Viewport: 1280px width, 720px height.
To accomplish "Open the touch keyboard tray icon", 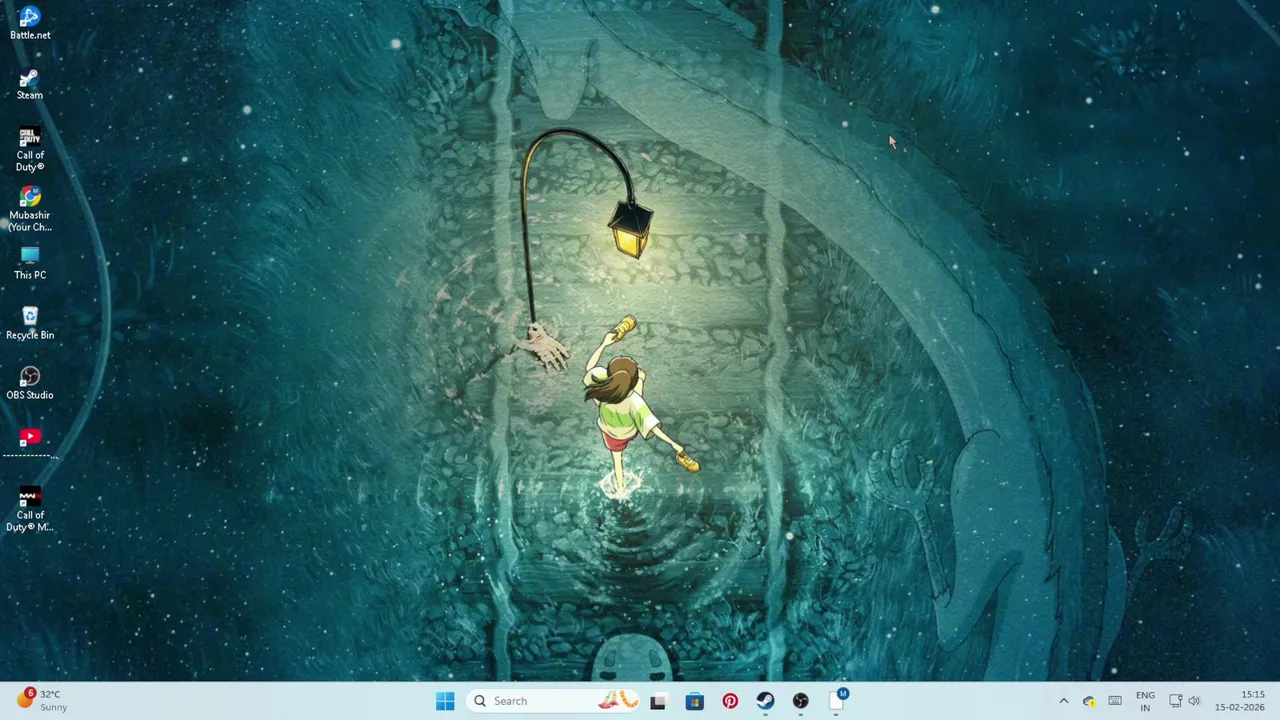I will pos(1115,701).
